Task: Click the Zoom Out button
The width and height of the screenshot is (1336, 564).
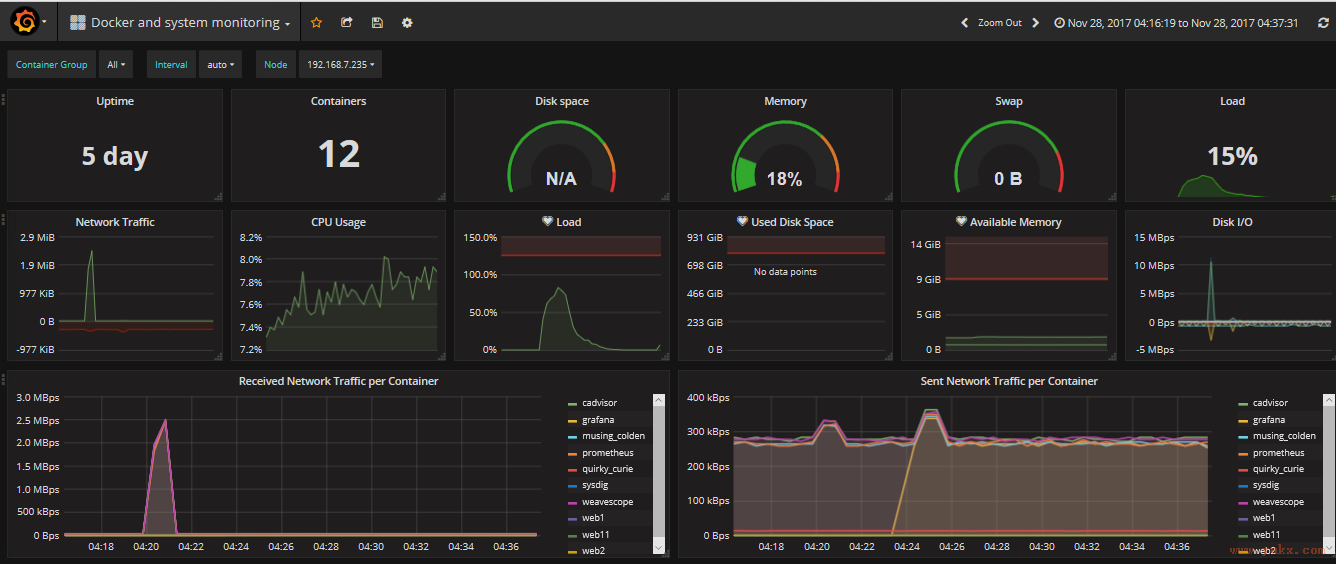Action: [999, 22]
